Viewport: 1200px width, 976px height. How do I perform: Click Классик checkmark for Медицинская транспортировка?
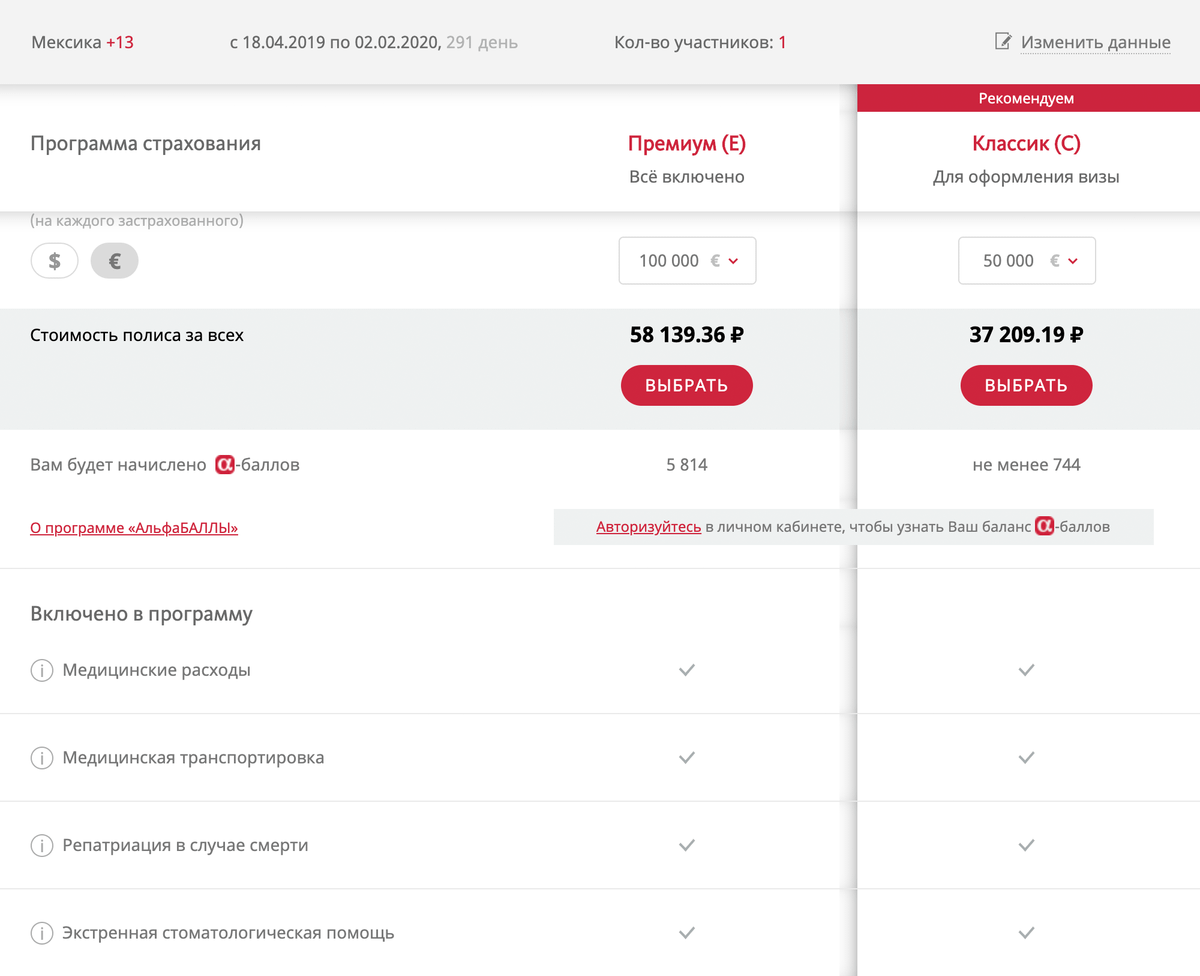(x=1026, y=758)
